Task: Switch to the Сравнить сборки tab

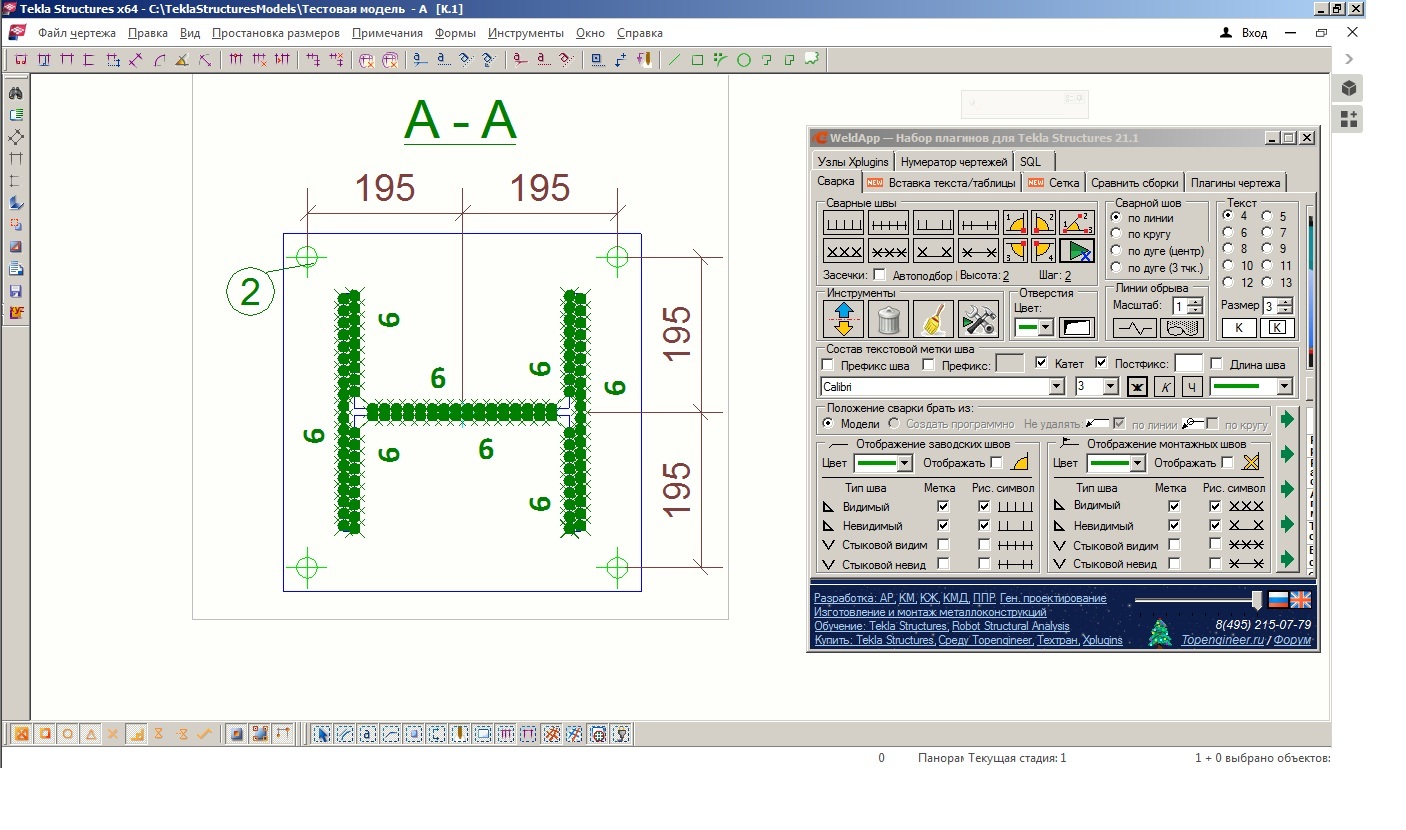Action: [x=1135, y=182]
